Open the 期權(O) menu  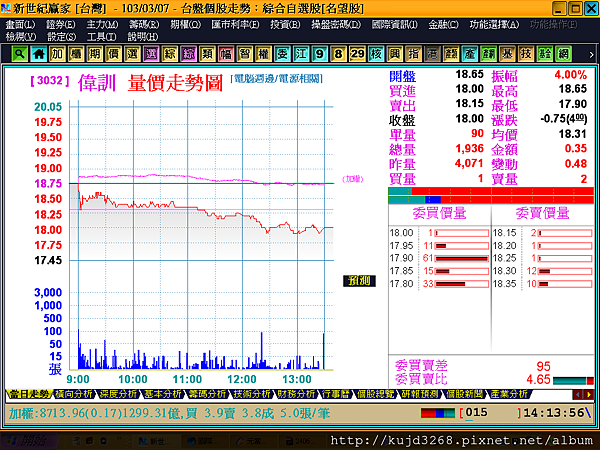pos(186,25)
